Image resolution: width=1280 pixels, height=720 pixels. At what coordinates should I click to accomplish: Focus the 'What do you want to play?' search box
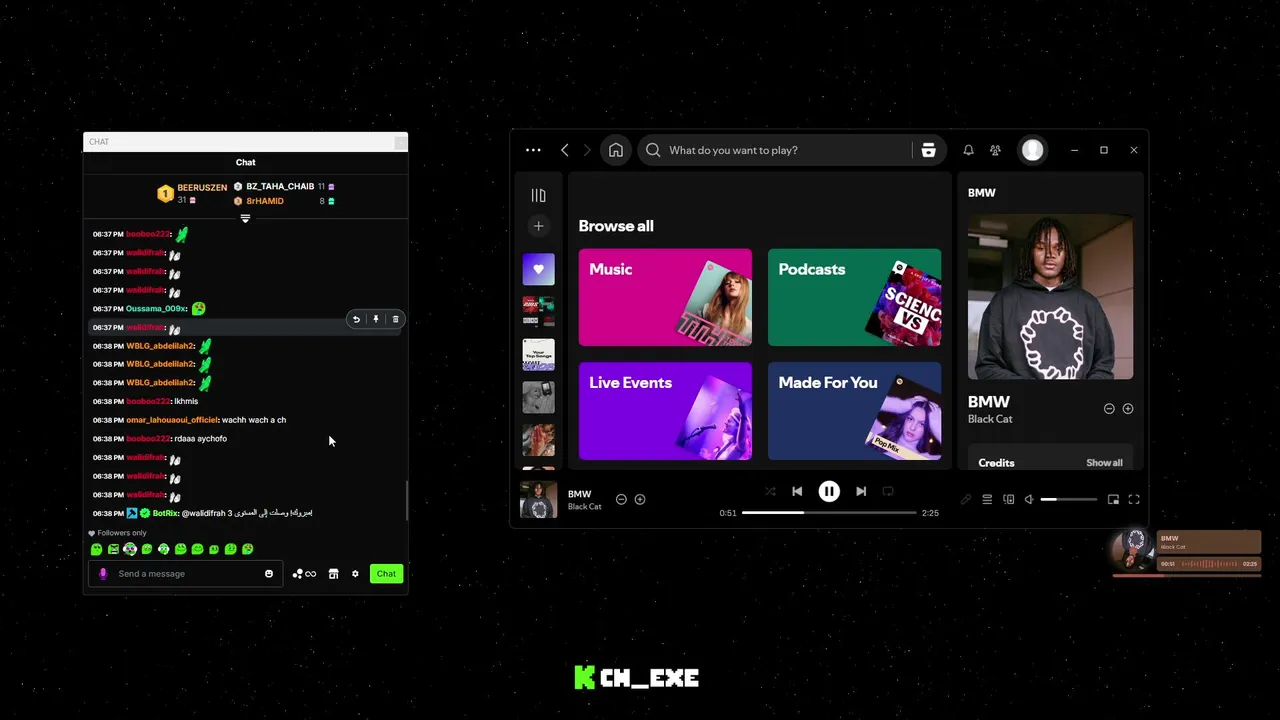click(791, 150)
